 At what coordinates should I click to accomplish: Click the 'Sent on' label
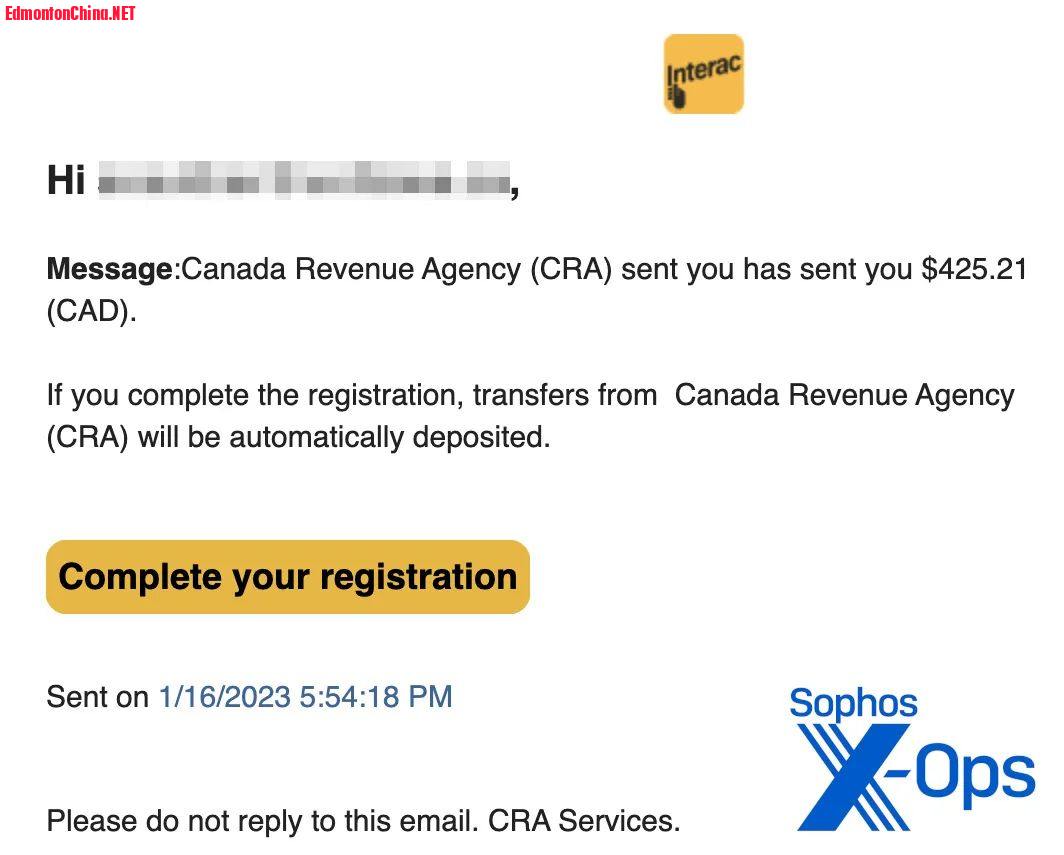[x=97, y=697]
